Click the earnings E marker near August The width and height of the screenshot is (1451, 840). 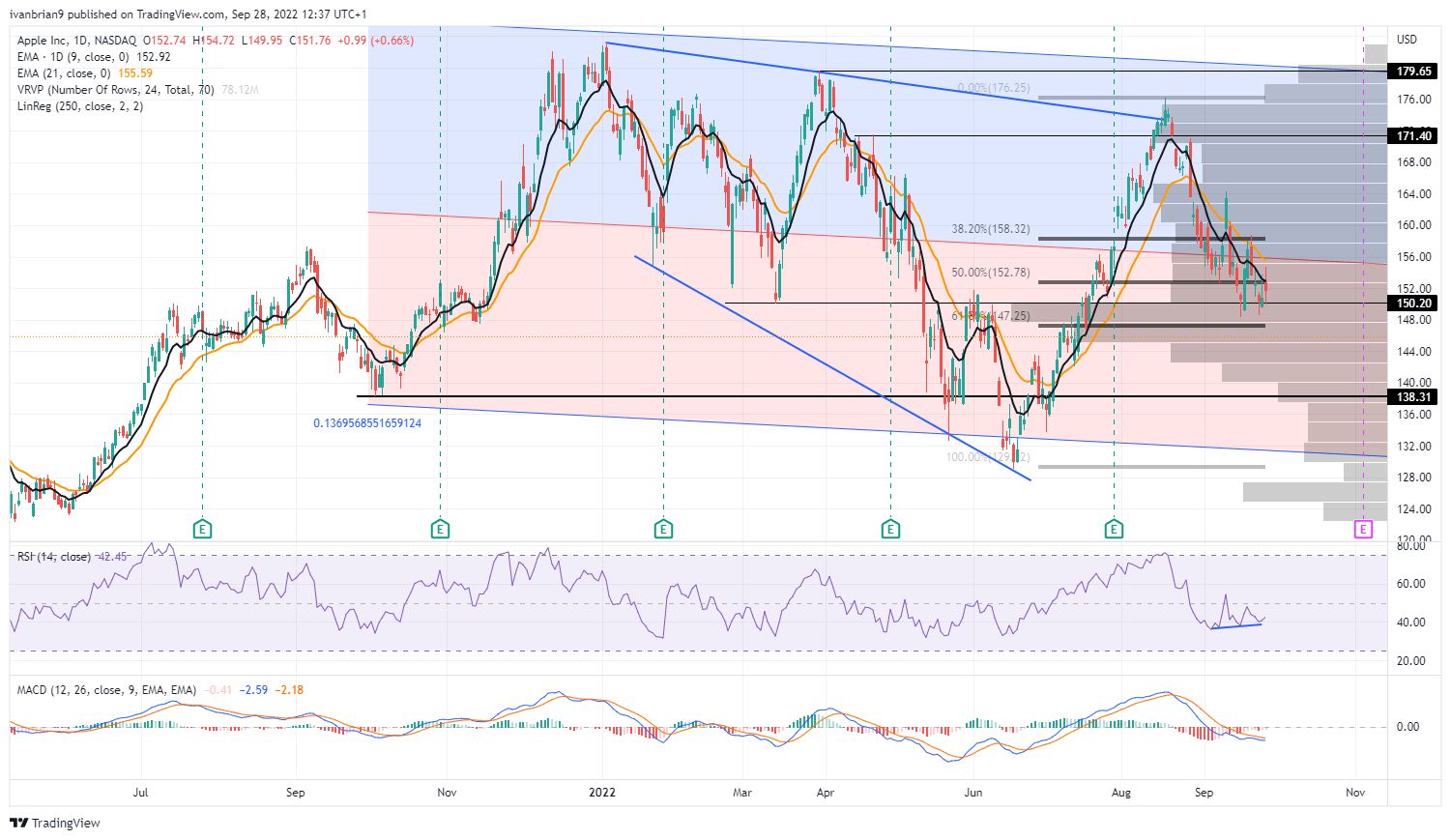pyautogui.click(x=1114, y=530)
